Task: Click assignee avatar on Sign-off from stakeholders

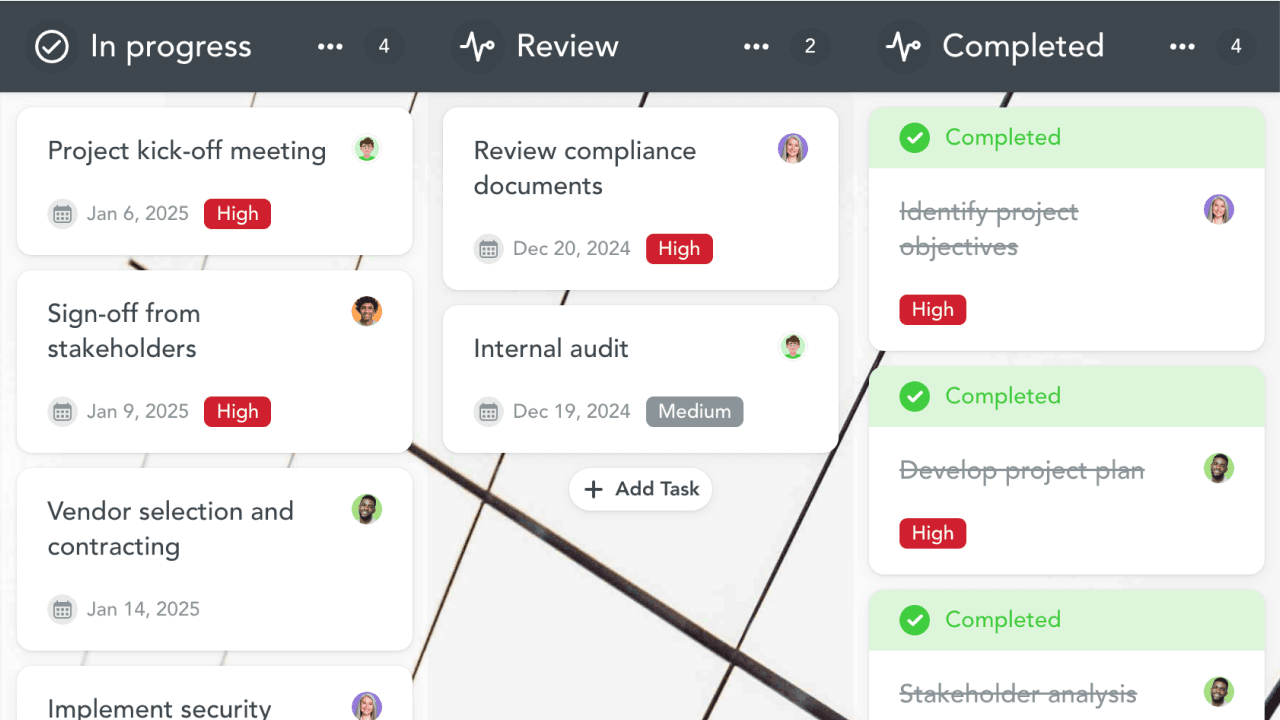Action: coord(367,311)
